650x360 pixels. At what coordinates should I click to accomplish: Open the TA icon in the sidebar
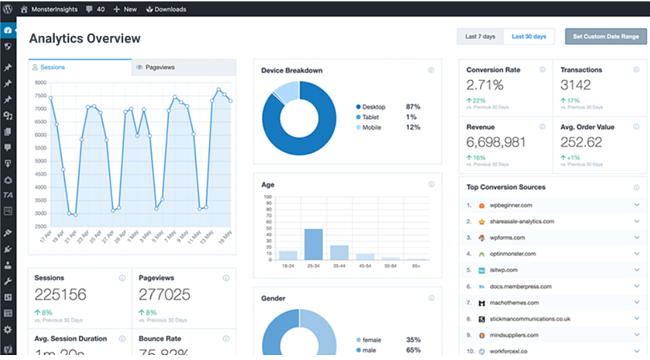click(7, 195)
